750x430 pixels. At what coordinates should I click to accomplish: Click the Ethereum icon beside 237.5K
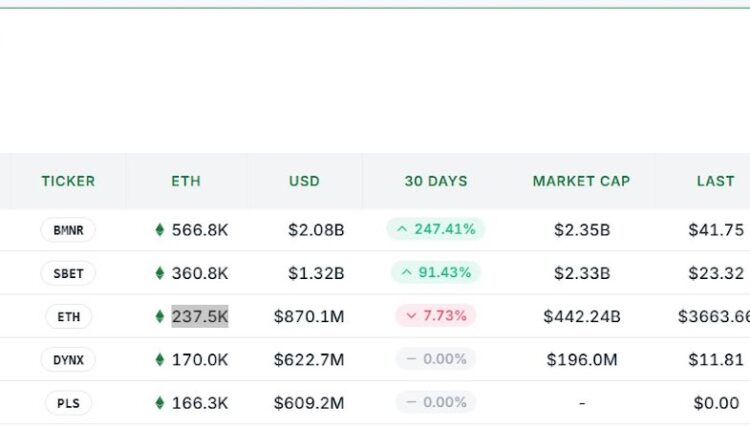(x=159, y=317)
